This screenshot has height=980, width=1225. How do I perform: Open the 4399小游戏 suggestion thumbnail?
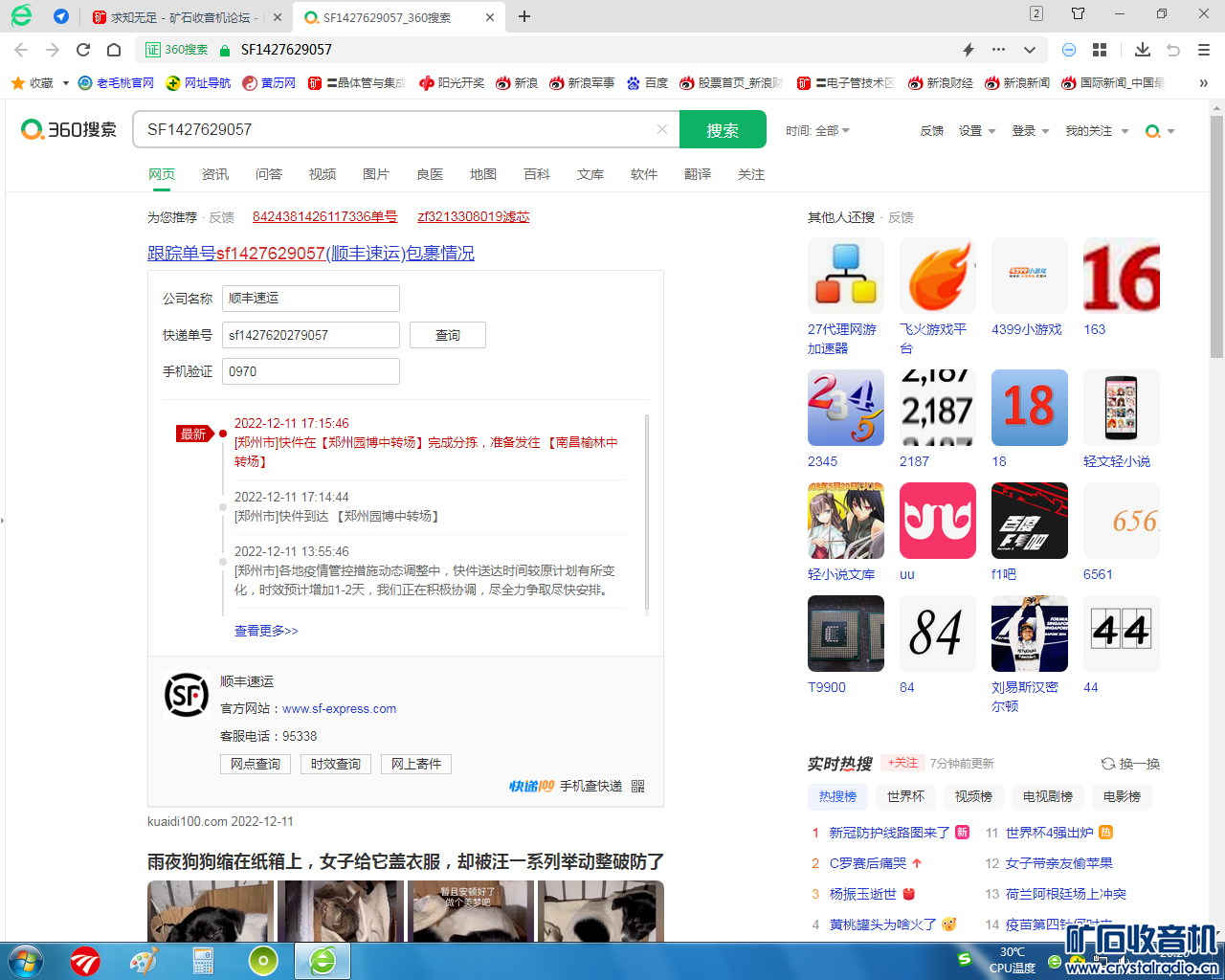(x=1029, y=276)
